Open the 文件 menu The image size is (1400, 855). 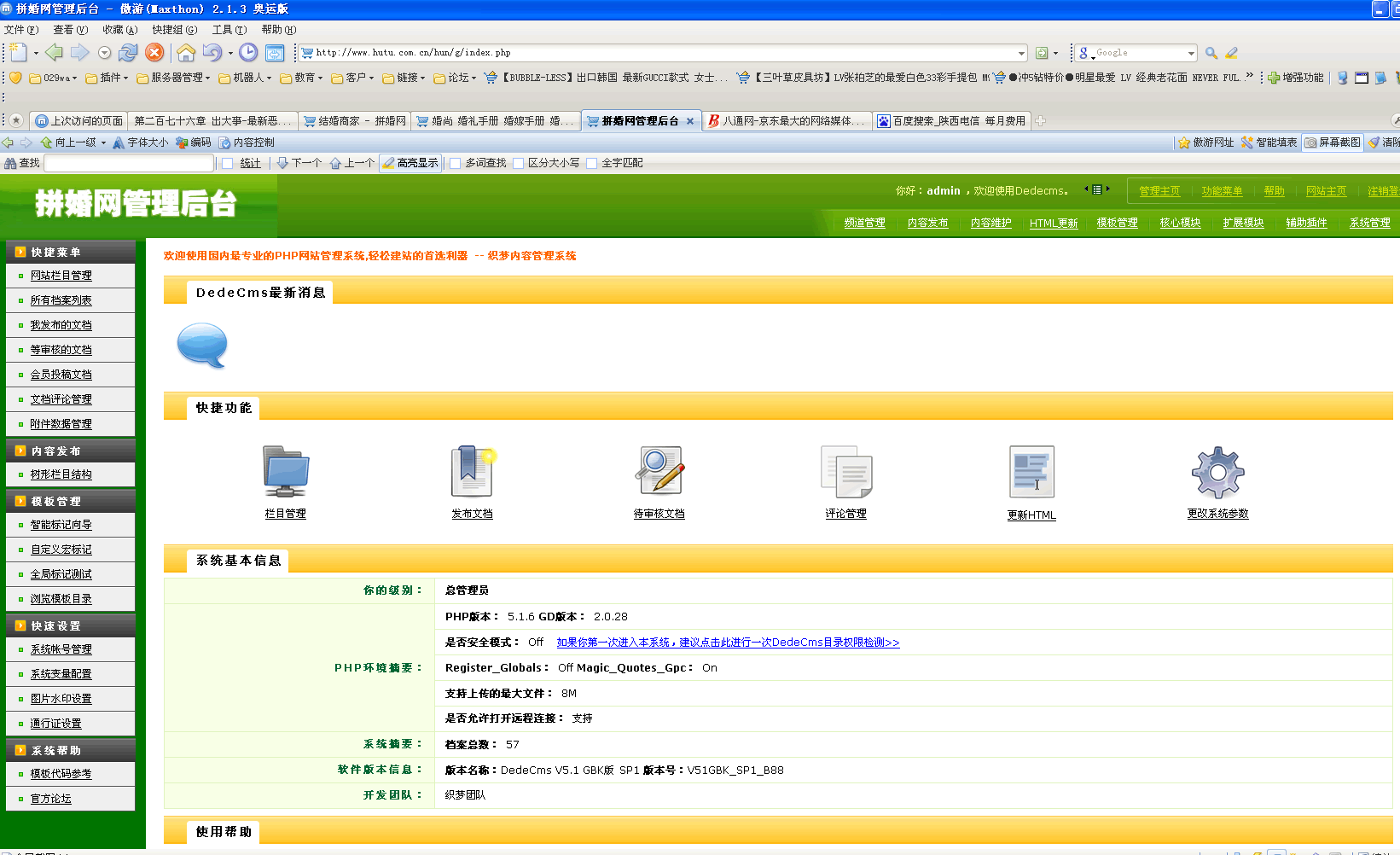(21, 30)
